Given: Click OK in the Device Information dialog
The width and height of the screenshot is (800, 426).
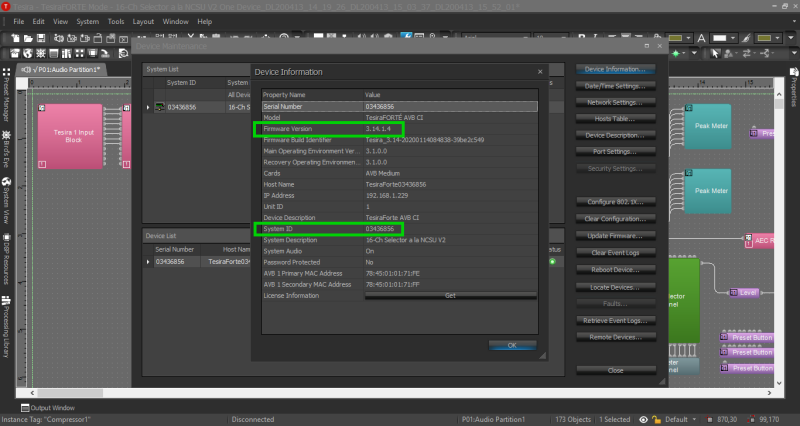Looking at the screenshot, I should (512, 345).
